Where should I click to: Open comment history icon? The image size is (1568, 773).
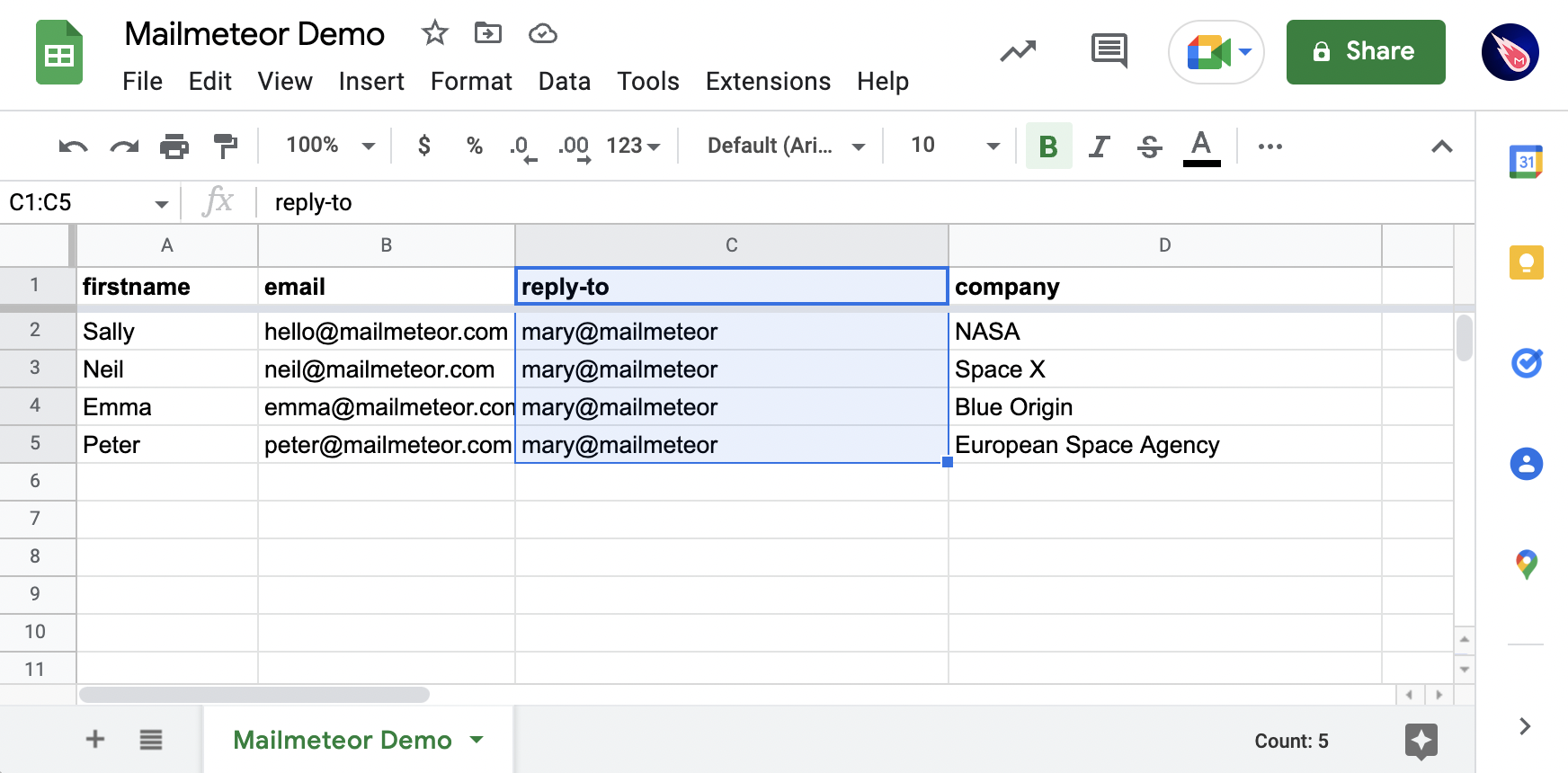[x=1109, y=51]
